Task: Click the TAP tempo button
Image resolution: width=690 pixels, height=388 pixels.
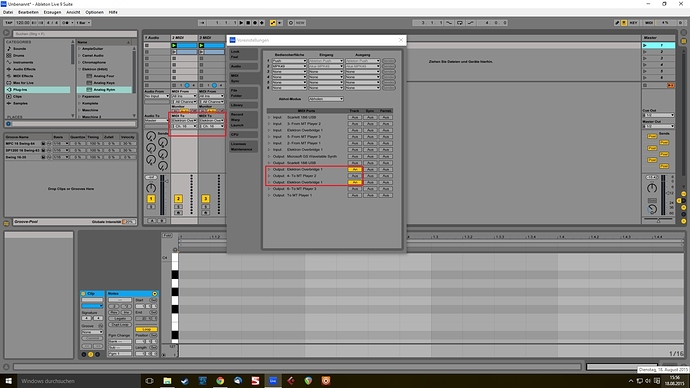Action: coord(9,23)
